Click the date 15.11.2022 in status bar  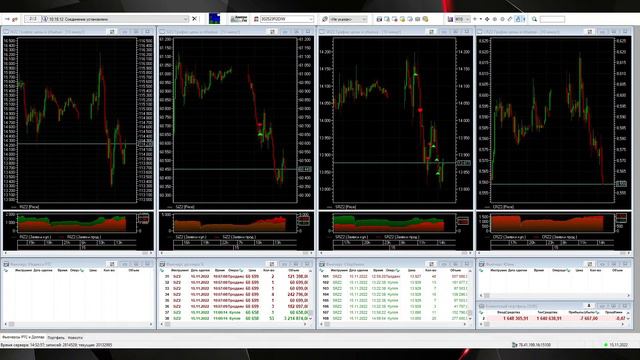618,345
